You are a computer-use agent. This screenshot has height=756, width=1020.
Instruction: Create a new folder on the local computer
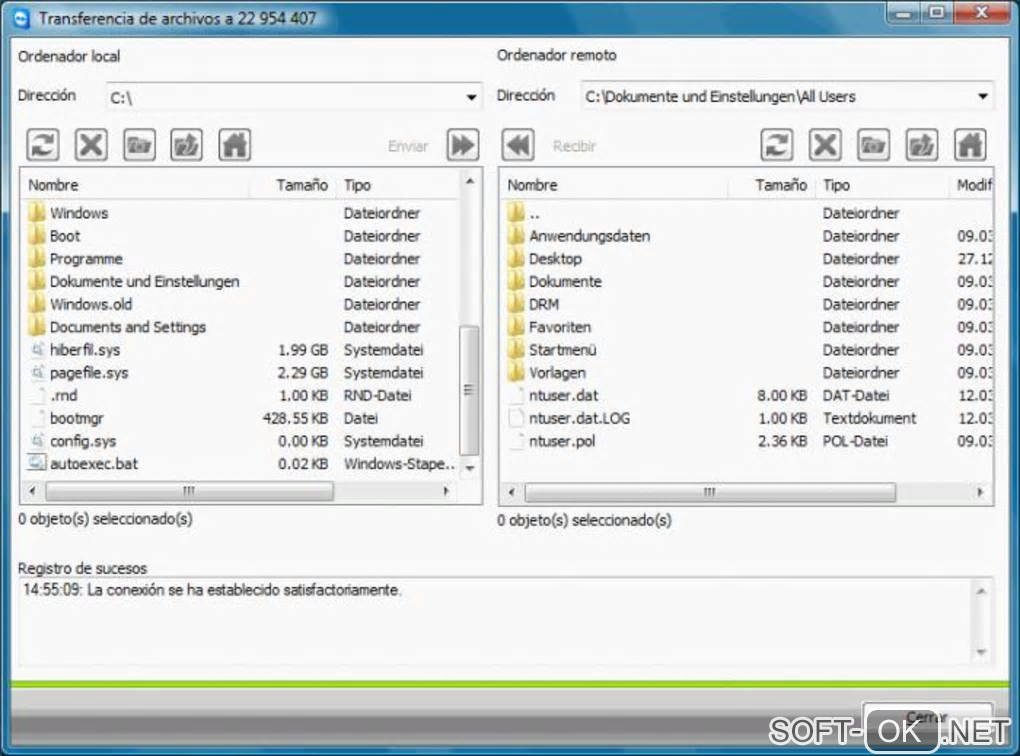click(139, 144)
